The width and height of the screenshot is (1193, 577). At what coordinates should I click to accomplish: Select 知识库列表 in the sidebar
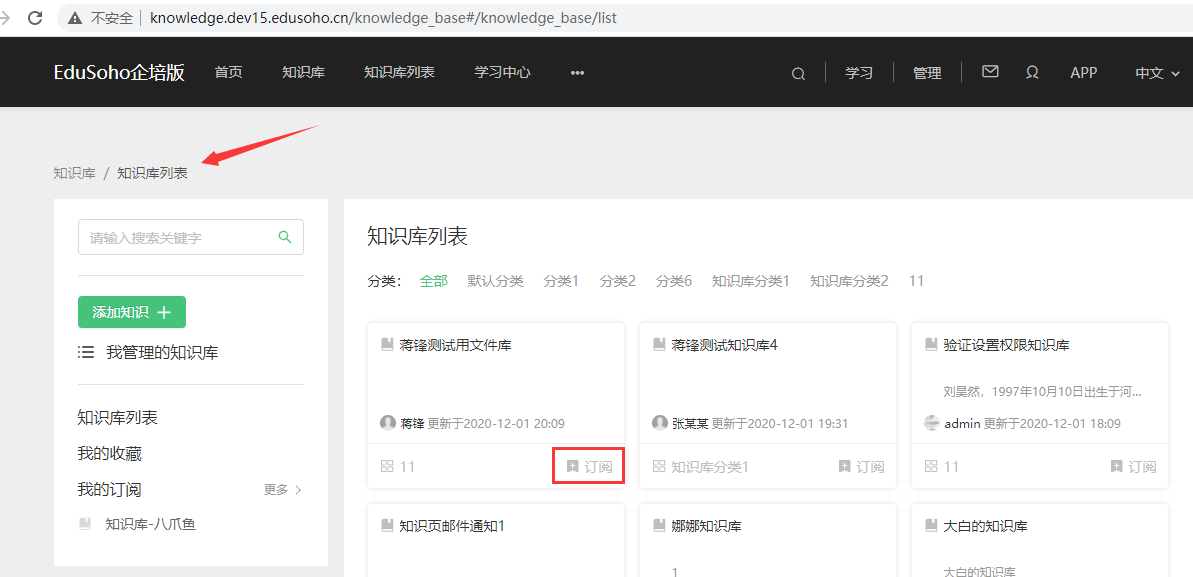tap(117, 418)
